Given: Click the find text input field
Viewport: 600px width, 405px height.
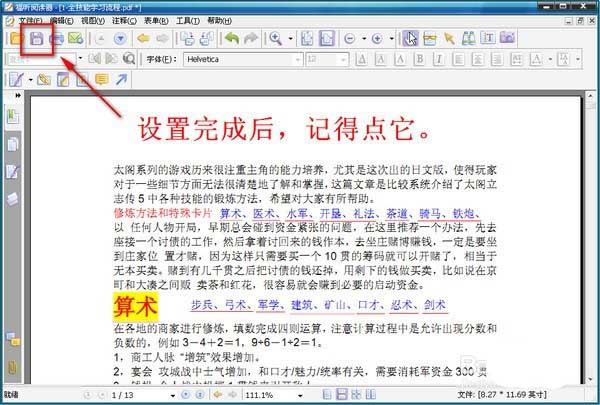Looking at the screenshot, I should tap(41, 59).
